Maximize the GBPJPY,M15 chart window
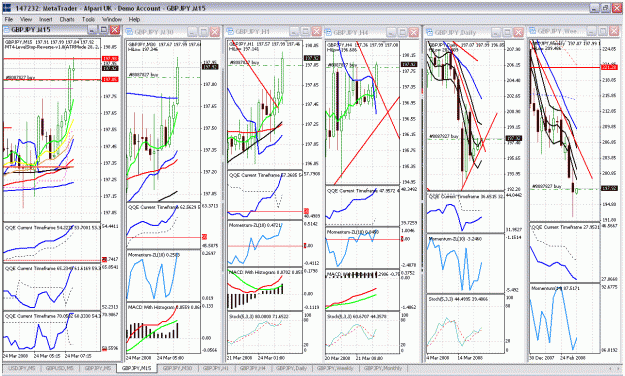 tap(104, 30)
